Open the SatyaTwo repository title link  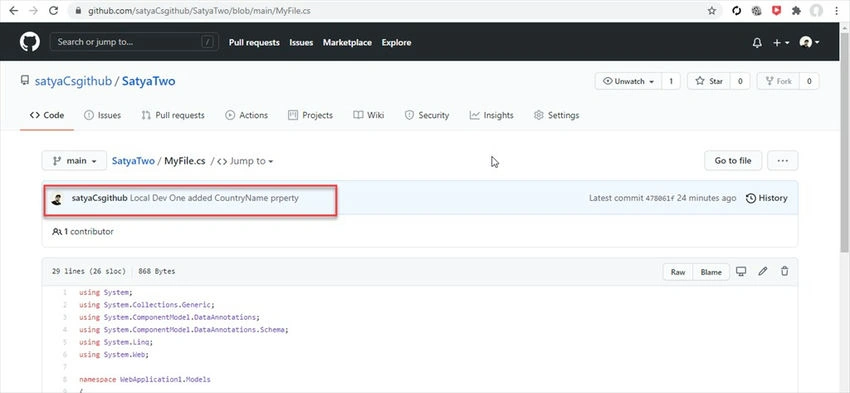[149, 81]
